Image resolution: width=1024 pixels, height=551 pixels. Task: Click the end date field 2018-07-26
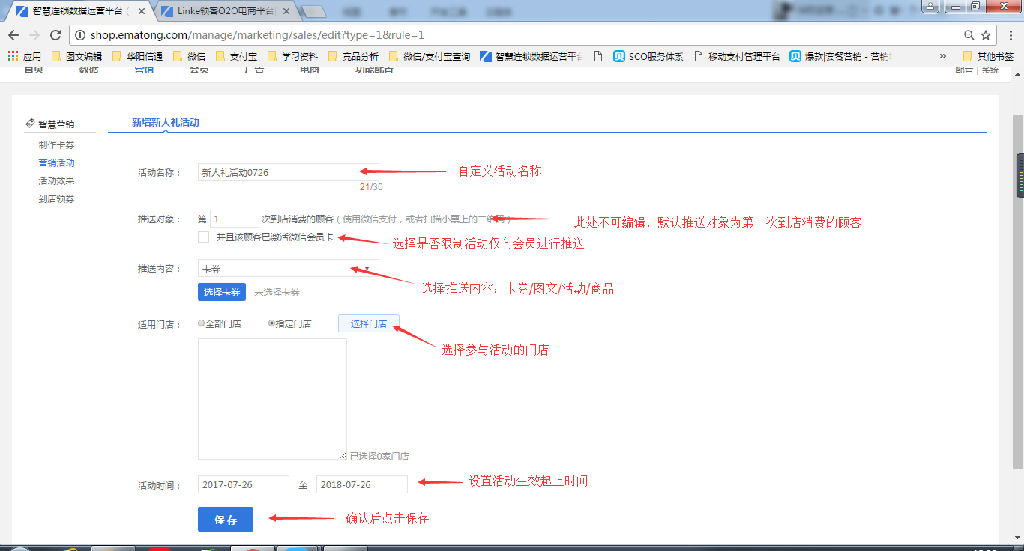click(362, 484)
